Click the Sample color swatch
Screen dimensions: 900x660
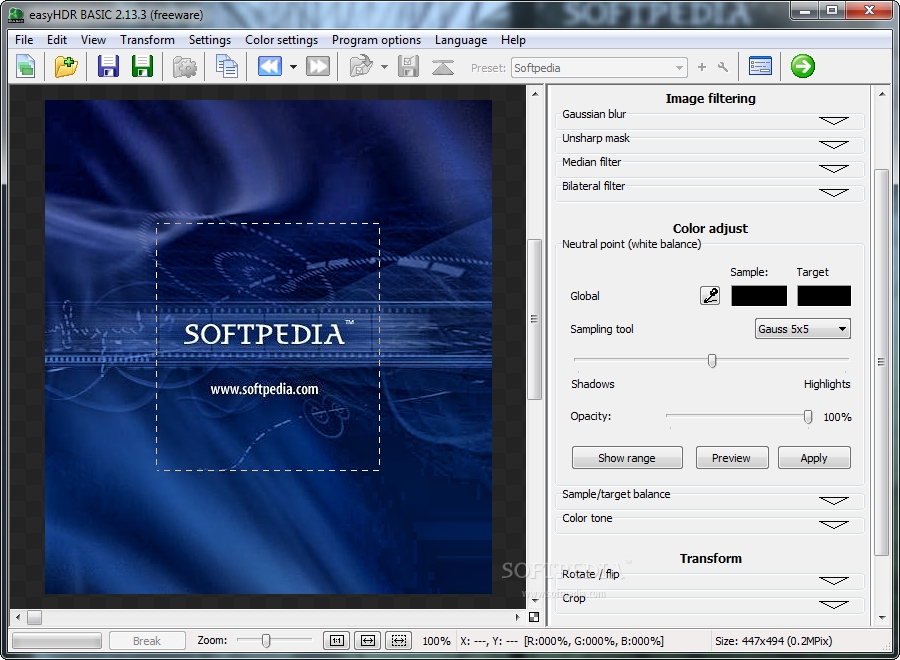tap(759, 296)
